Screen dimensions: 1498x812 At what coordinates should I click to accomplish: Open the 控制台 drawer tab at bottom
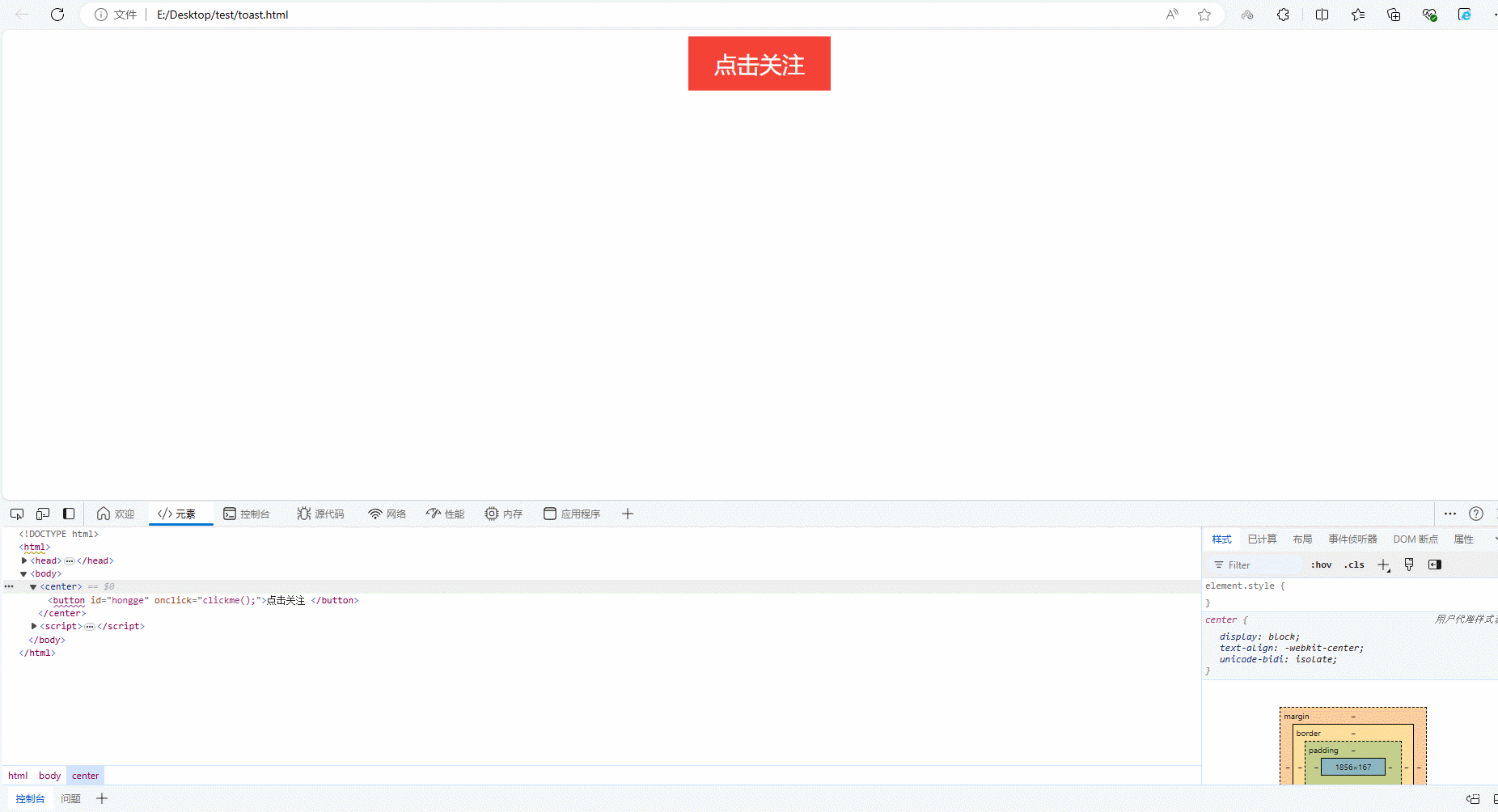[30, 798]
